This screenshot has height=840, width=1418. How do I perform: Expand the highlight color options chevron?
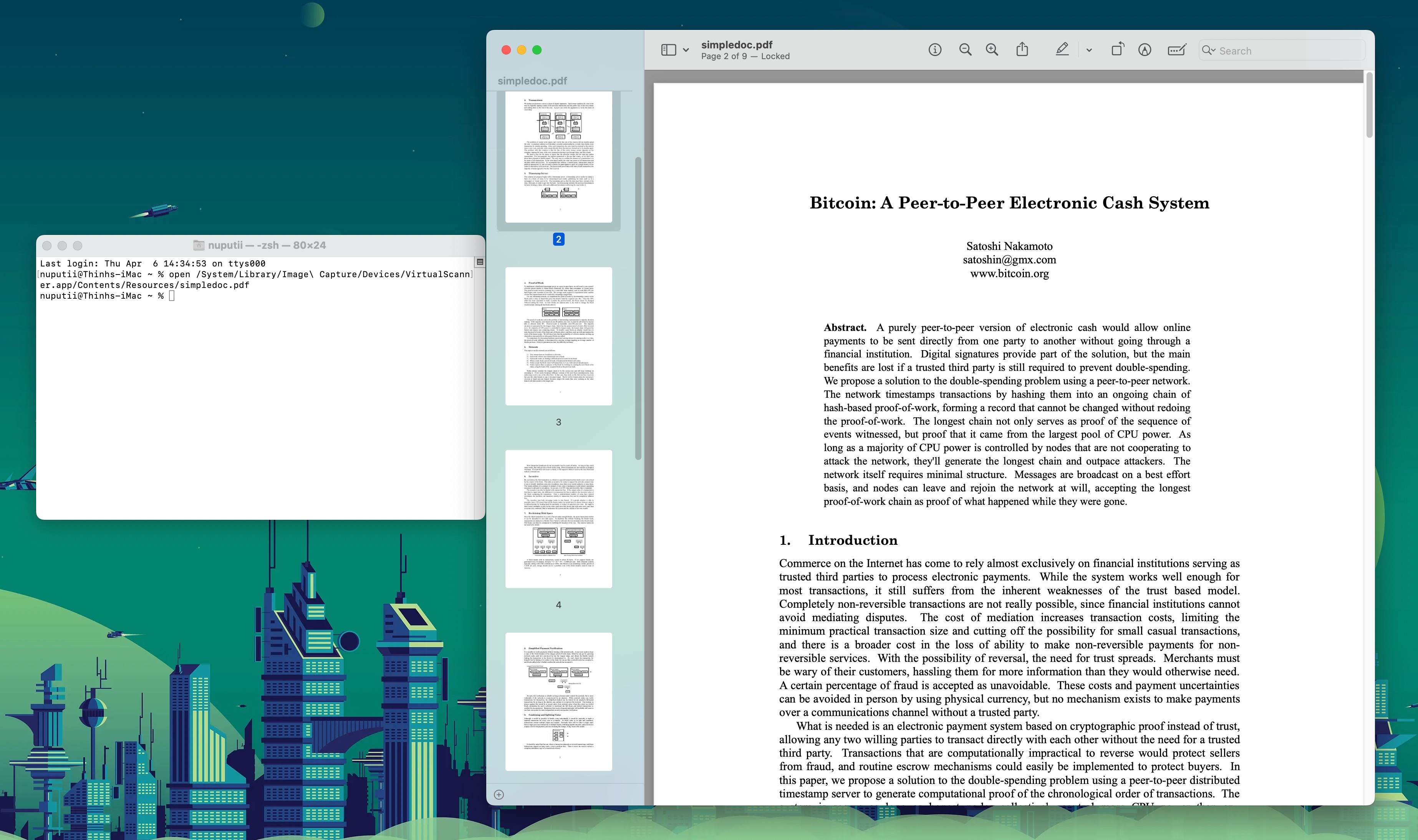[x=1088, y=50]
